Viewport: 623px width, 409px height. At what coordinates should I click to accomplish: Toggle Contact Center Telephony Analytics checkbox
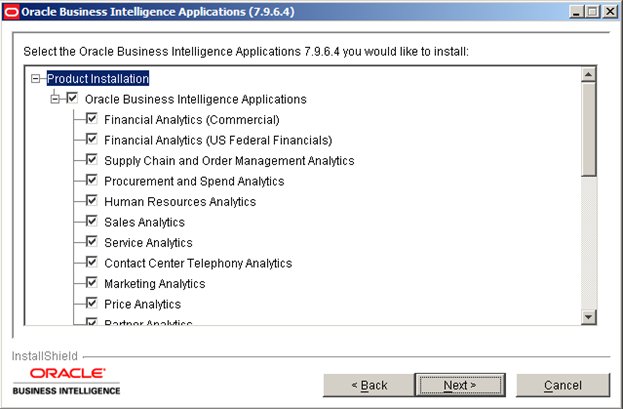point(92,262)
